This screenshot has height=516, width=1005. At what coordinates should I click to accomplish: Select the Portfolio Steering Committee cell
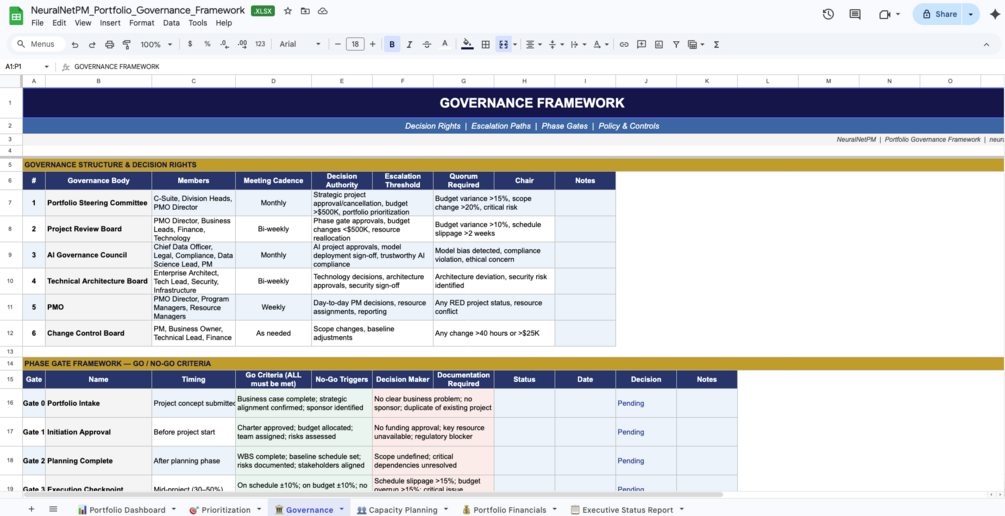point(98,202)
